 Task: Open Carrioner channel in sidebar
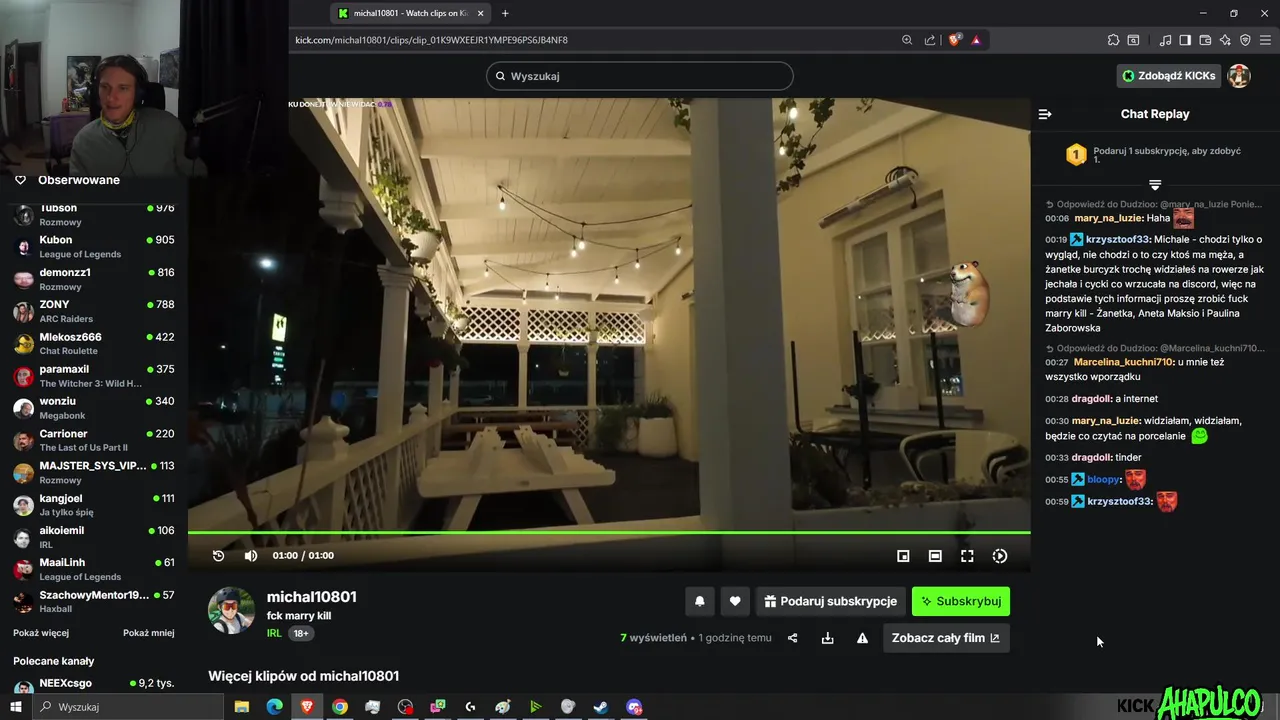(94, 440)
